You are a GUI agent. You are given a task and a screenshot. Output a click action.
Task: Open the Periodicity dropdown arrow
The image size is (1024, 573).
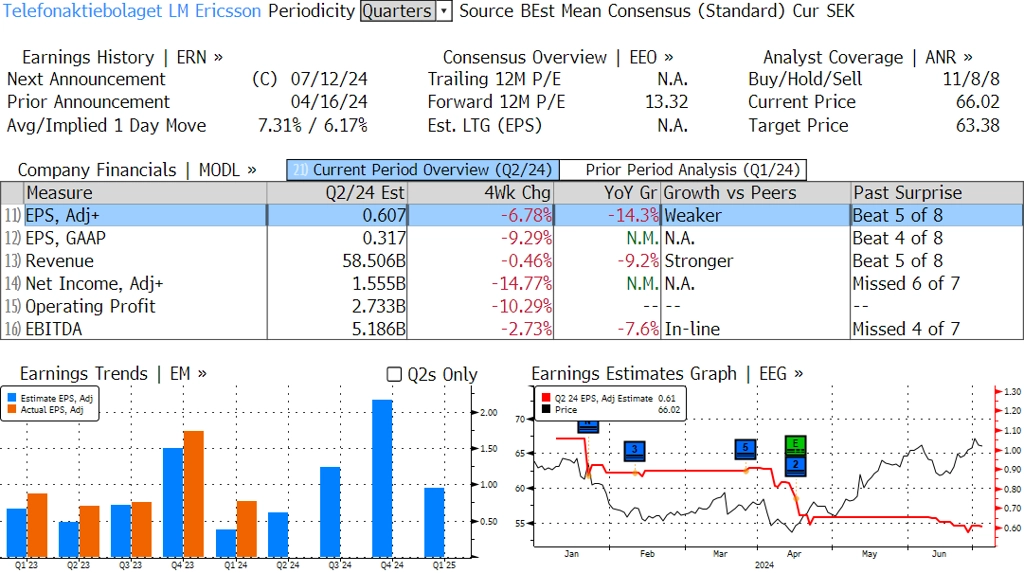[444, 11]
